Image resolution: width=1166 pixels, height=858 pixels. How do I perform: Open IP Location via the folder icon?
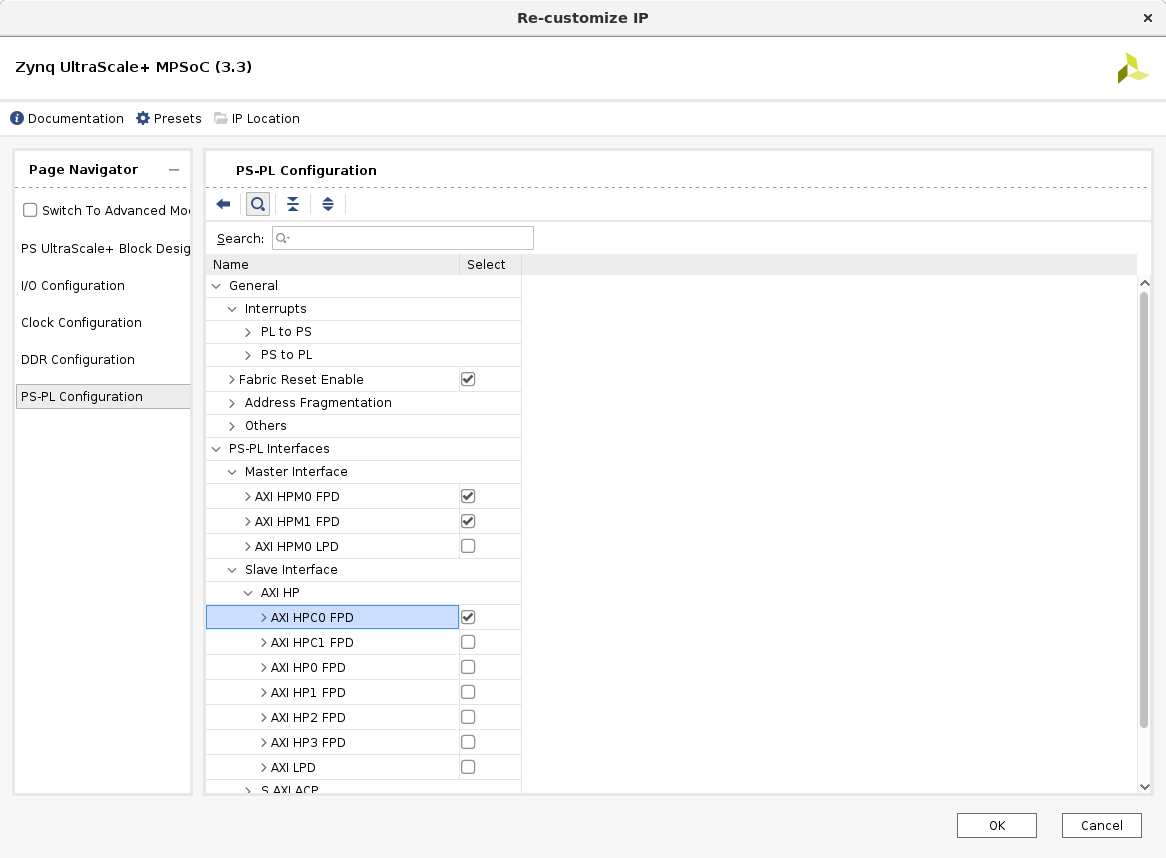[221, 118]
